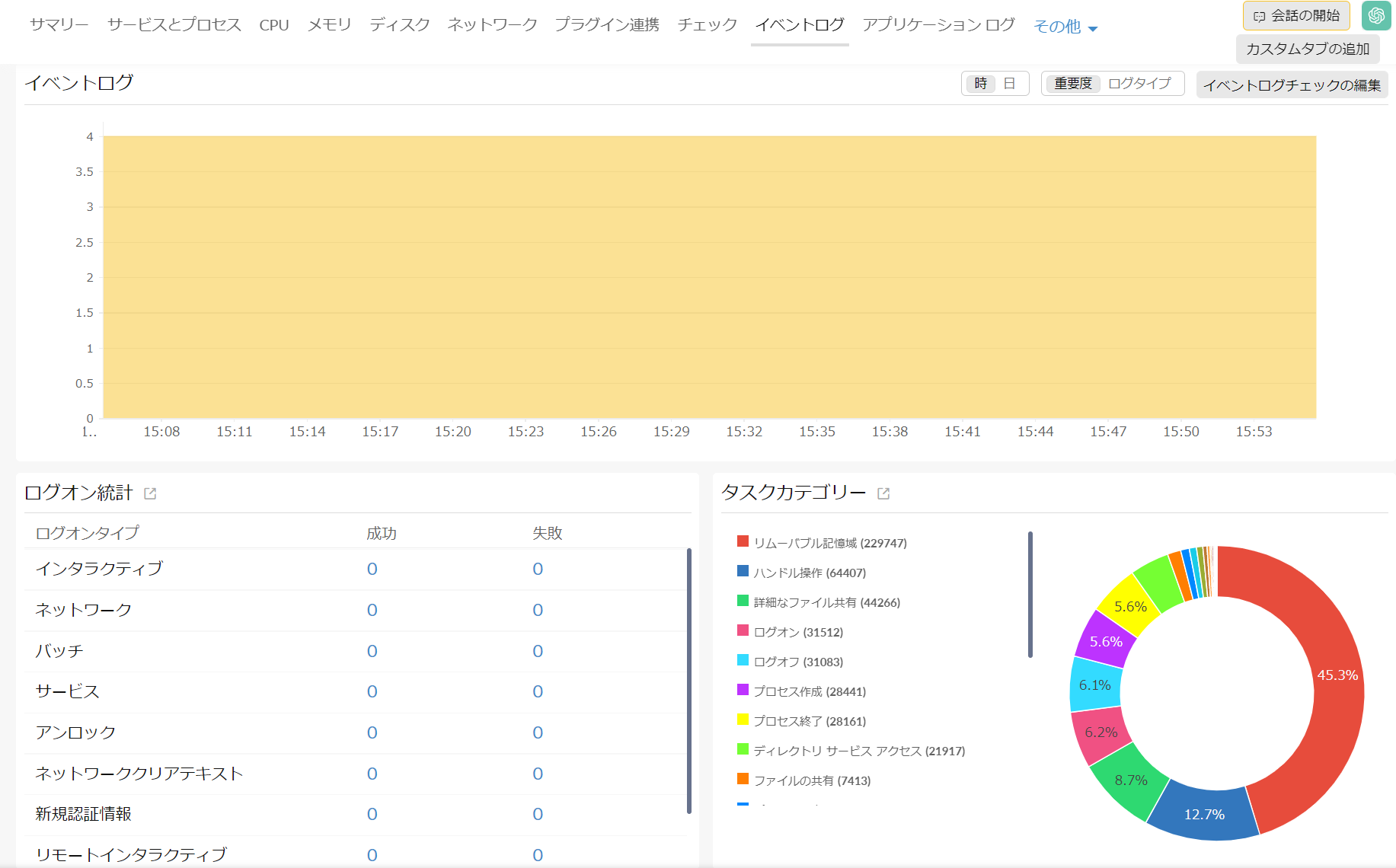Screen dimensions: 1396x868
Task: Click blue ハンドル操作 legend swatch
Action: click(x=743, y=571)
